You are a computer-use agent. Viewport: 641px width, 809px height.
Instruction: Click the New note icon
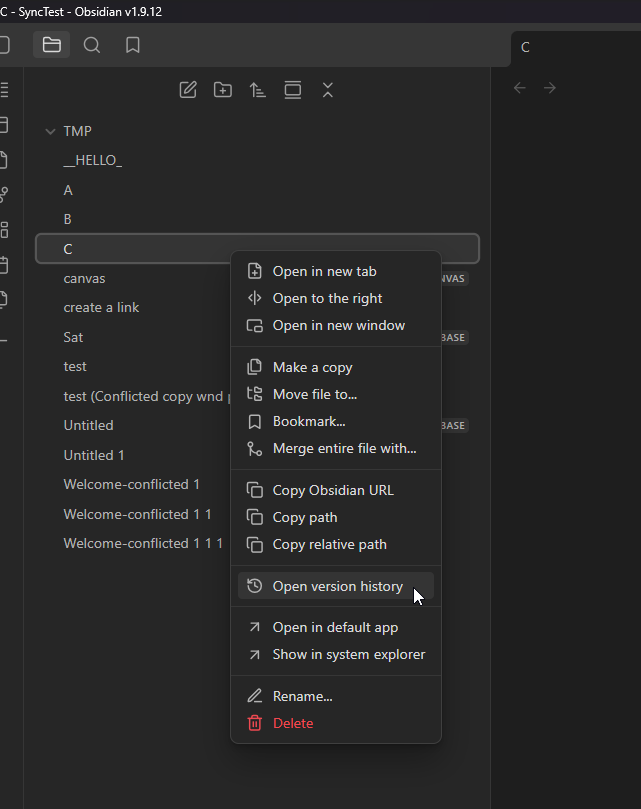click(x=188, y=90)
